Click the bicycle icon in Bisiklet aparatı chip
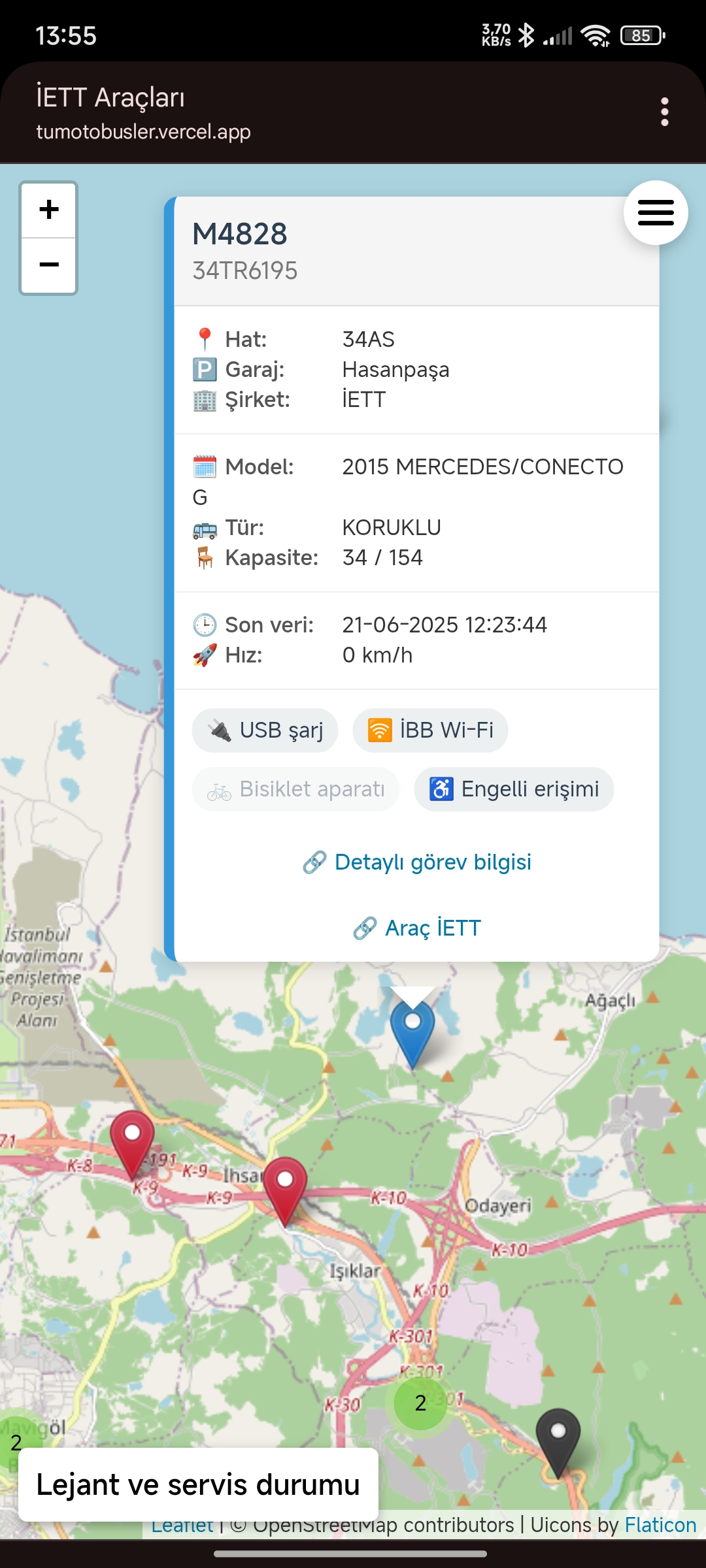This screenshot has height=1568, width=706. click(219, 792)
